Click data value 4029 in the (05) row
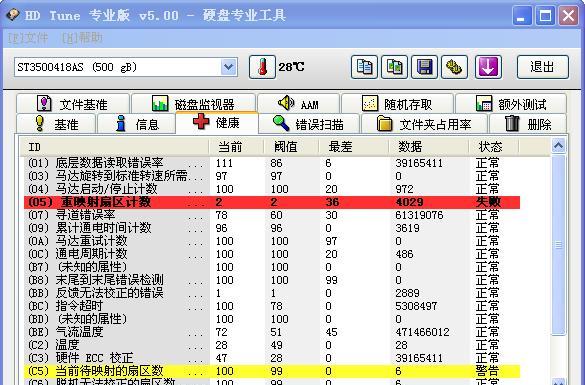 pyautogui.click(x=409, y=202)
